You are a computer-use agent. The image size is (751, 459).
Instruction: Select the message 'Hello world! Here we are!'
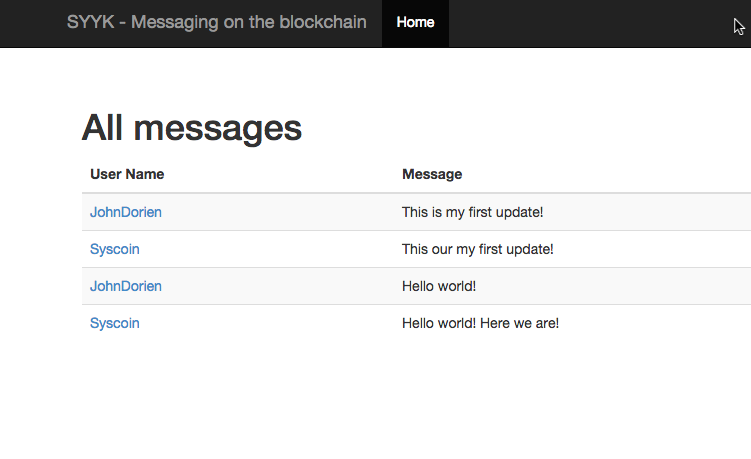click(480, 323)
